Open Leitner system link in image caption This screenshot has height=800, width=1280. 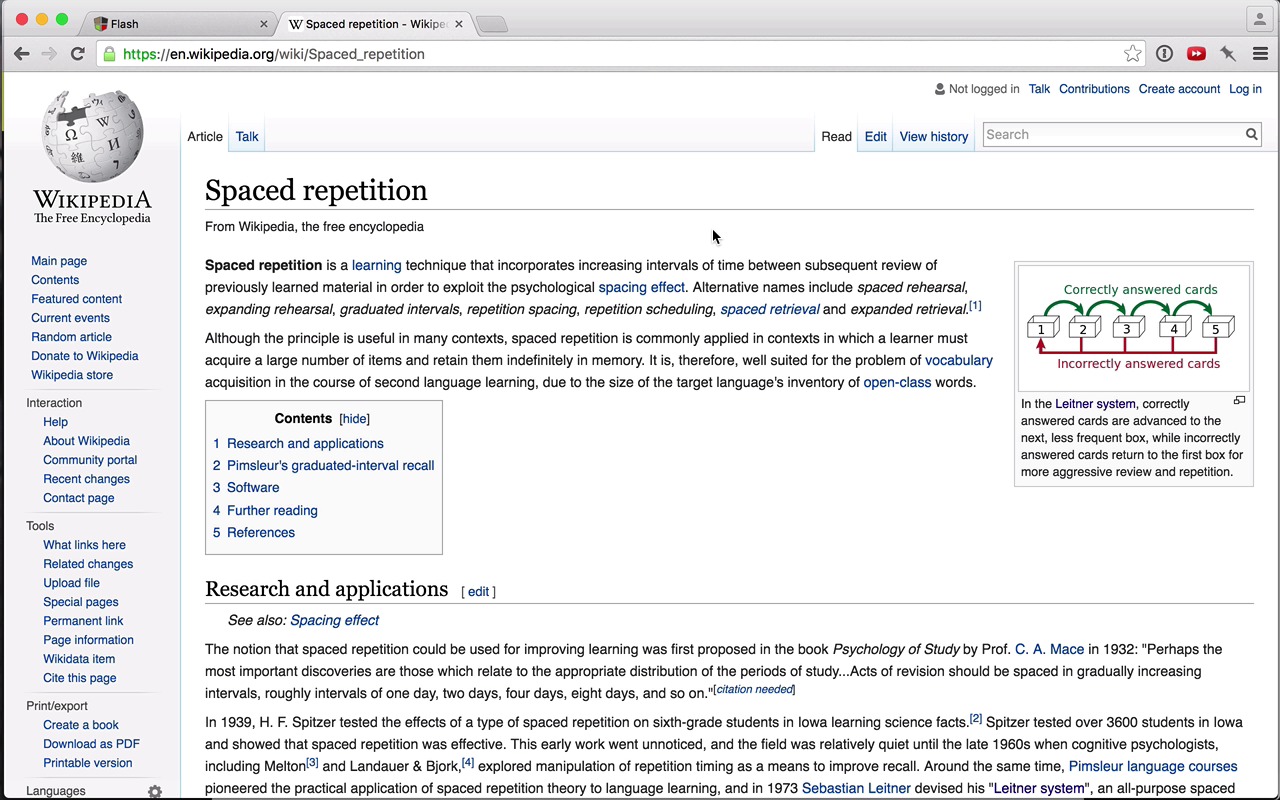1095,404
